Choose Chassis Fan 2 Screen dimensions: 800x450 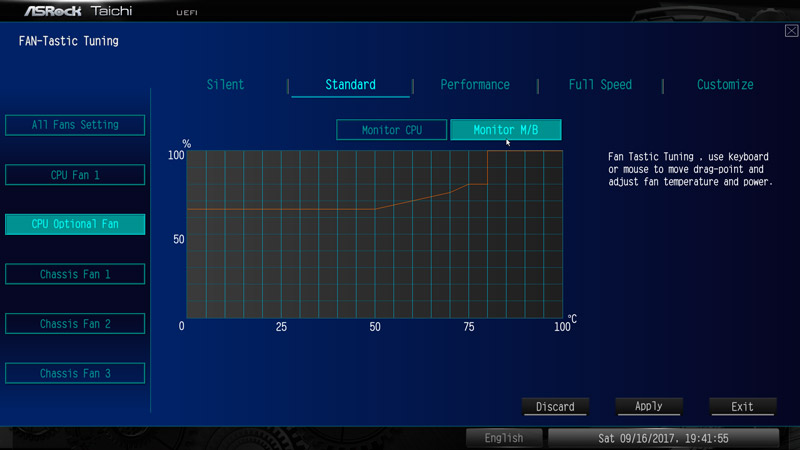pyautogui.click(x=75, y=323)
